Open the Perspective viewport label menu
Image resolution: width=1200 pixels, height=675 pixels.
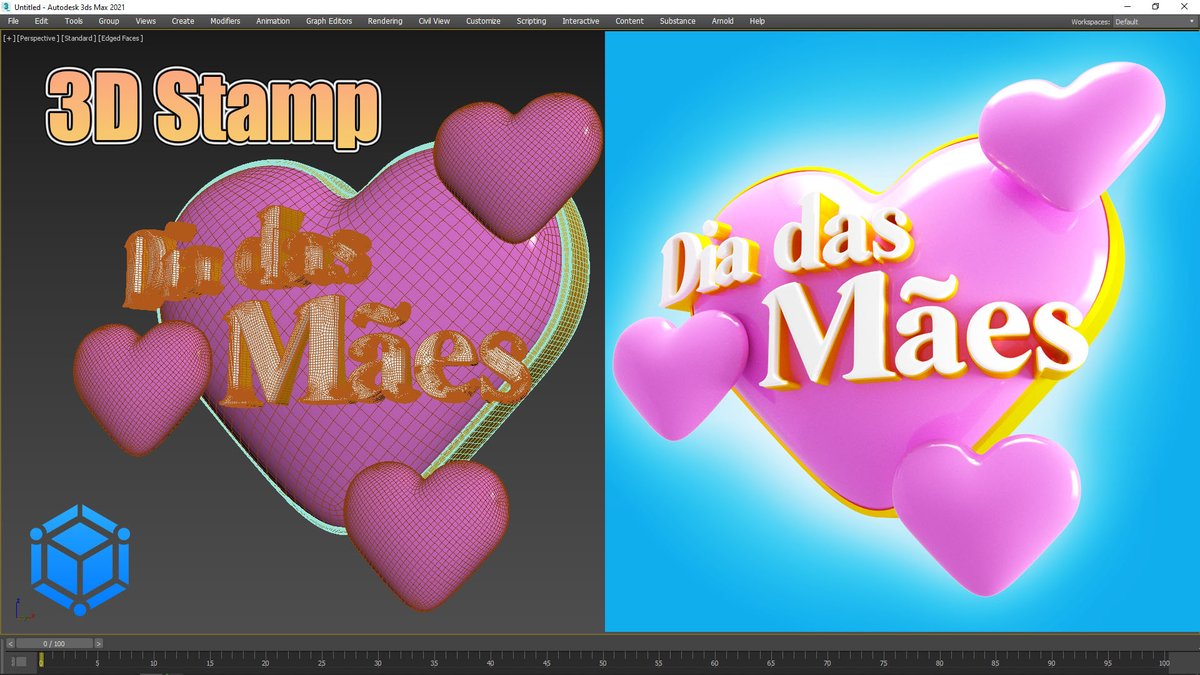[x=37, y=38]
